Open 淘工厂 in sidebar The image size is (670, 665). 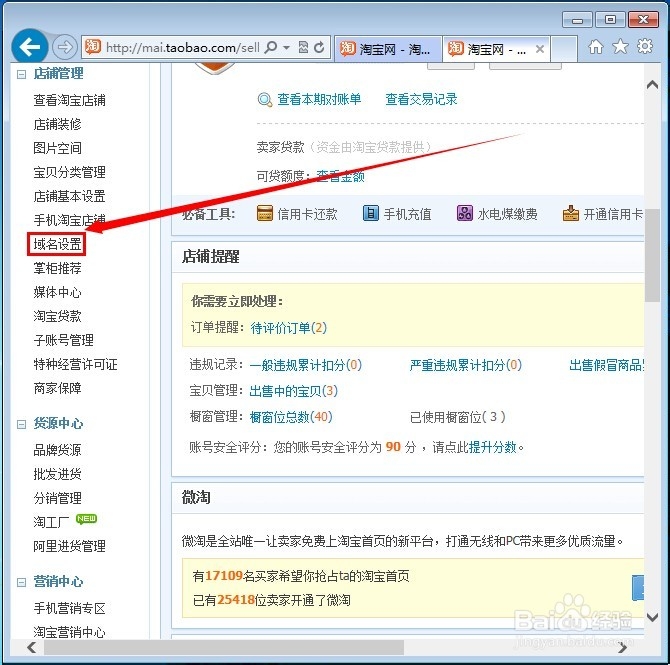(51, 522)
